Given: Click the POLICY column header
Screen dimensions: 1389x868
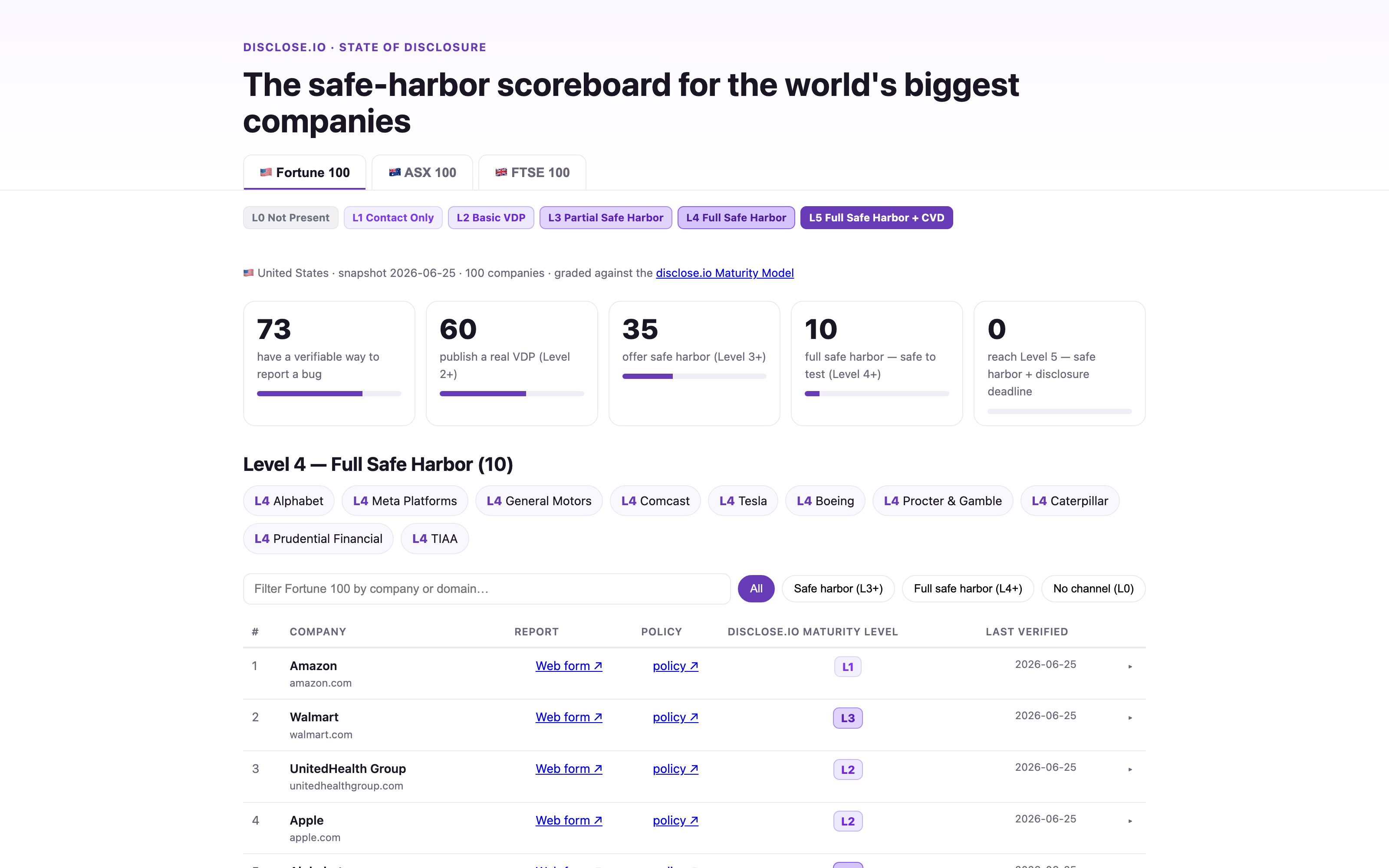Looking at the screenshot, I should (x=661, y=631).
